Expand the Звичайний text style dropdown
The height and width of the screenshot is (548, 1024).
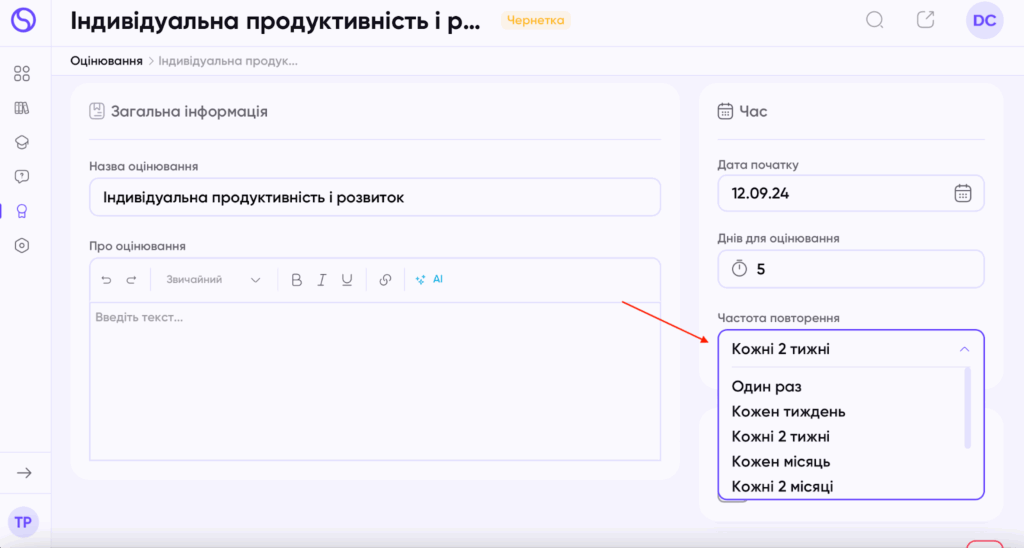point(213,280)
